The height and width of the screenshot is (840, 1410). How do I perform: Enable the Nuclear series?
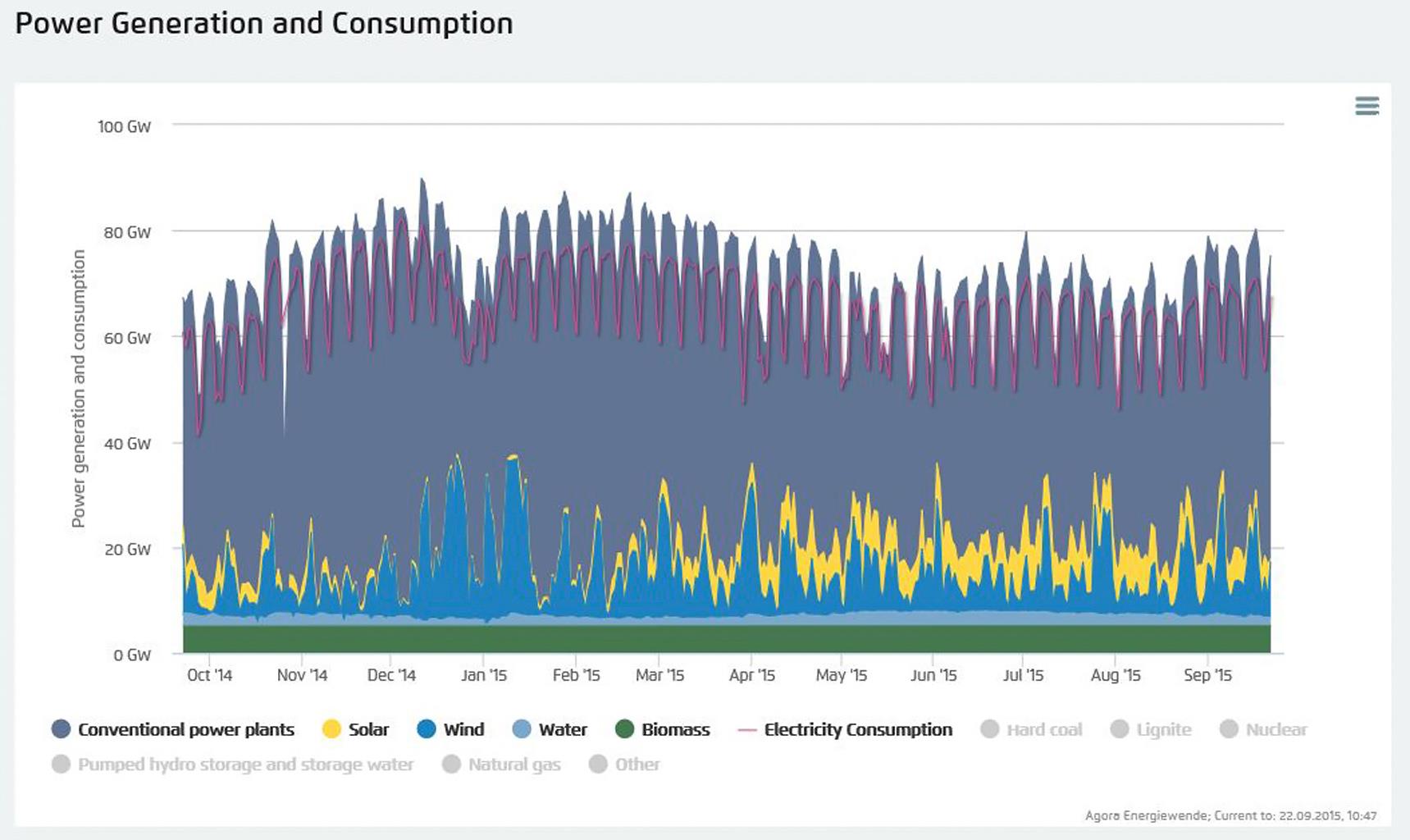coord(1276,729)
